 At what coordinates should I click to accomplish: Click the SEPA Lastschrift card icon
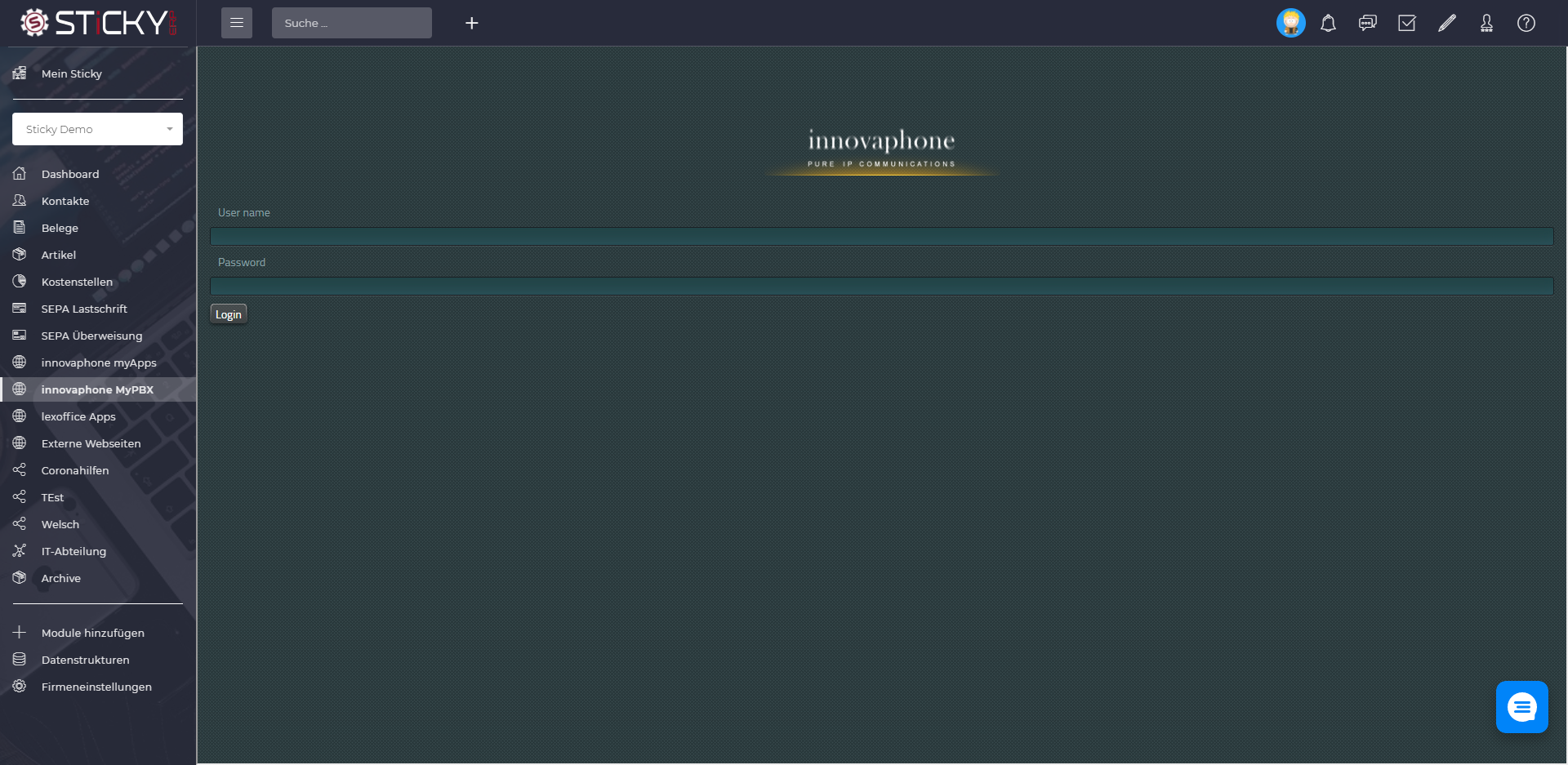tap(20, 309)
